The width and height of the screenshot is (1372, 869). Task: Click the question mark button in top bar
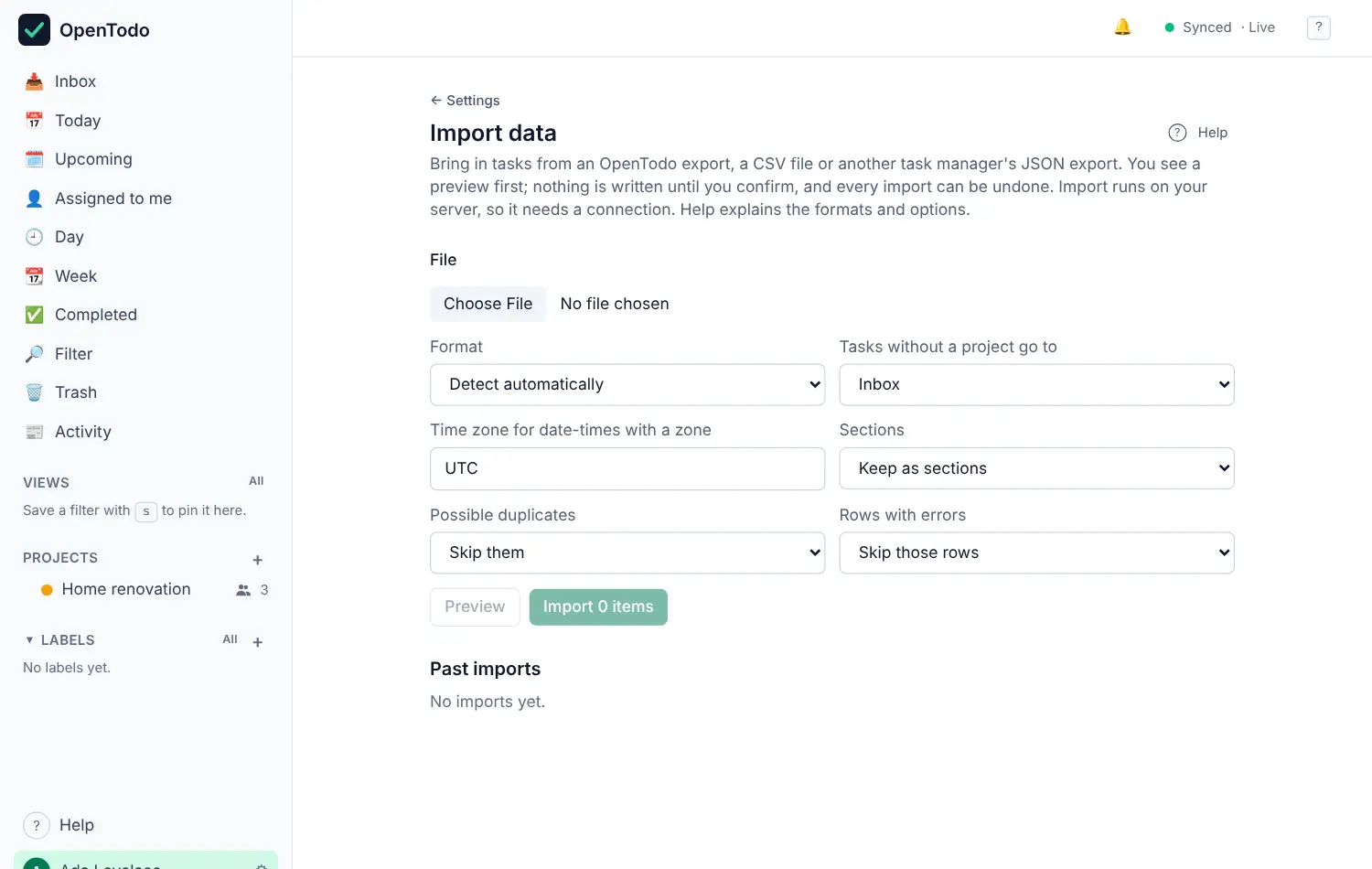coord(1318,27)
